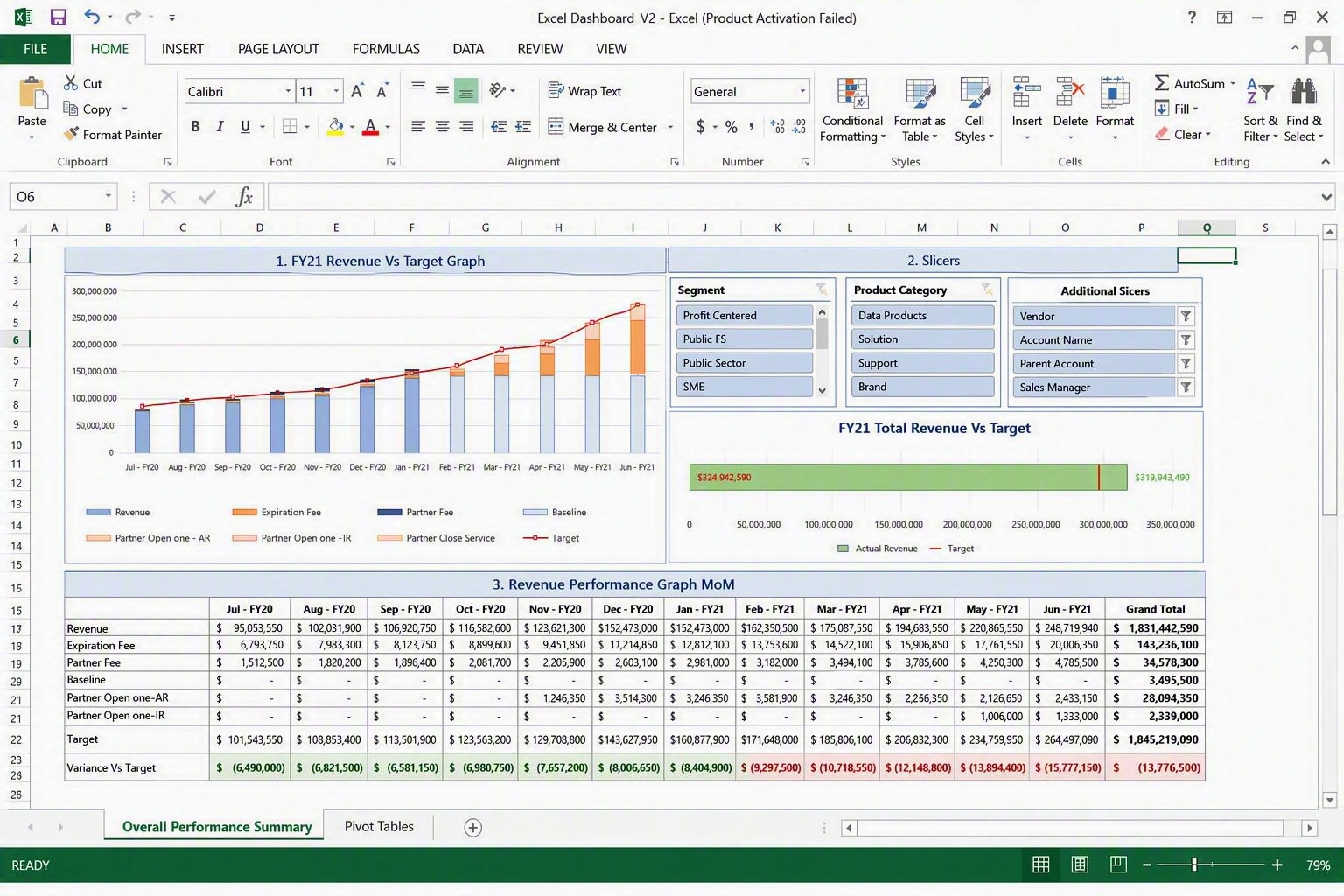Clear filter on Segment slicer
1344x896 pixels.
tap(821, 289)
